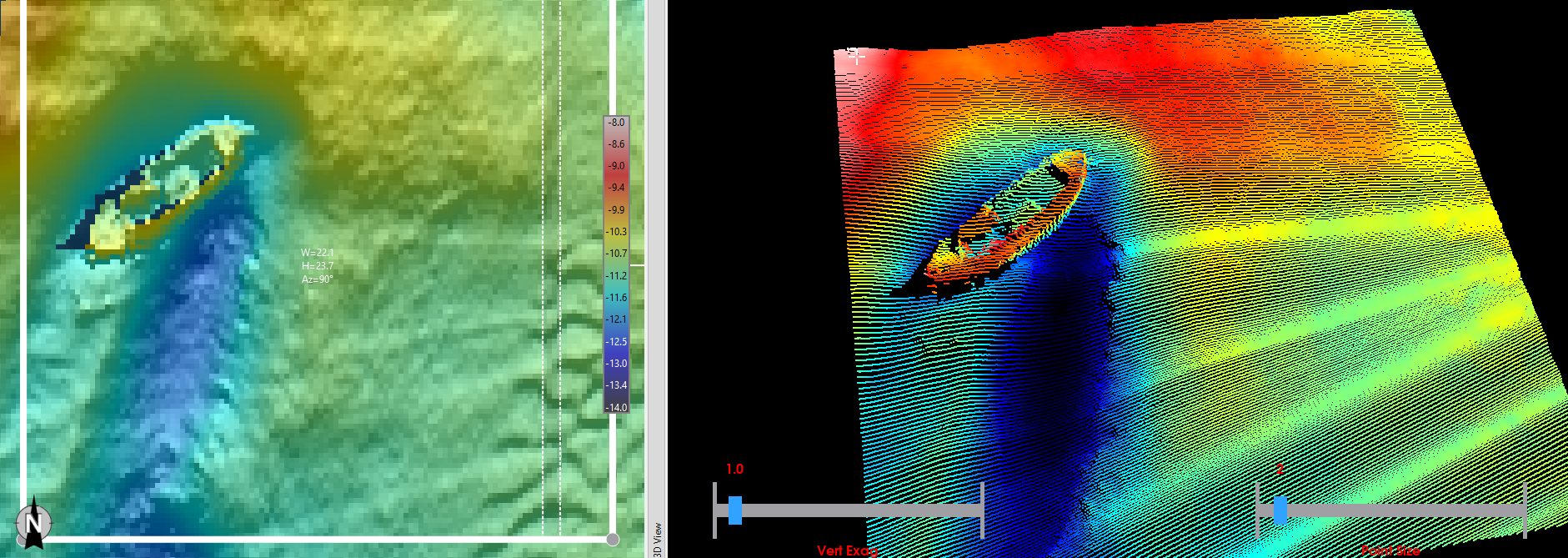The width and height of the screenshot is (1568, 558).
Task: Click the round handle at the selection box corner
Action: [x=613, y=540]
